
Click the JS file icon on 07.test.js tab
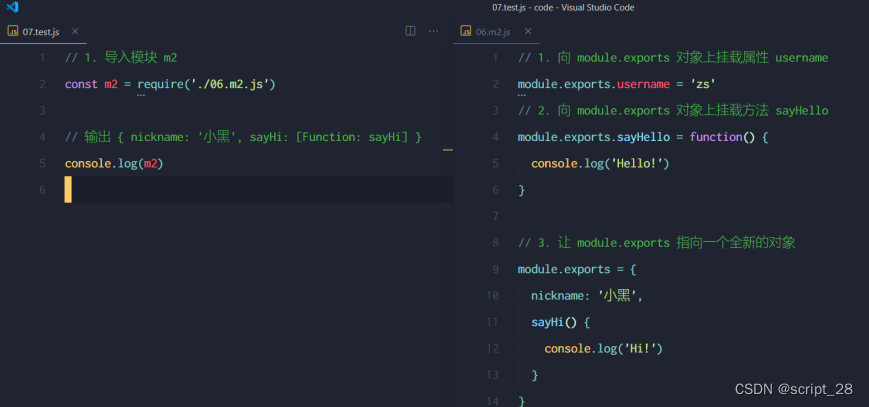(13, 32)
